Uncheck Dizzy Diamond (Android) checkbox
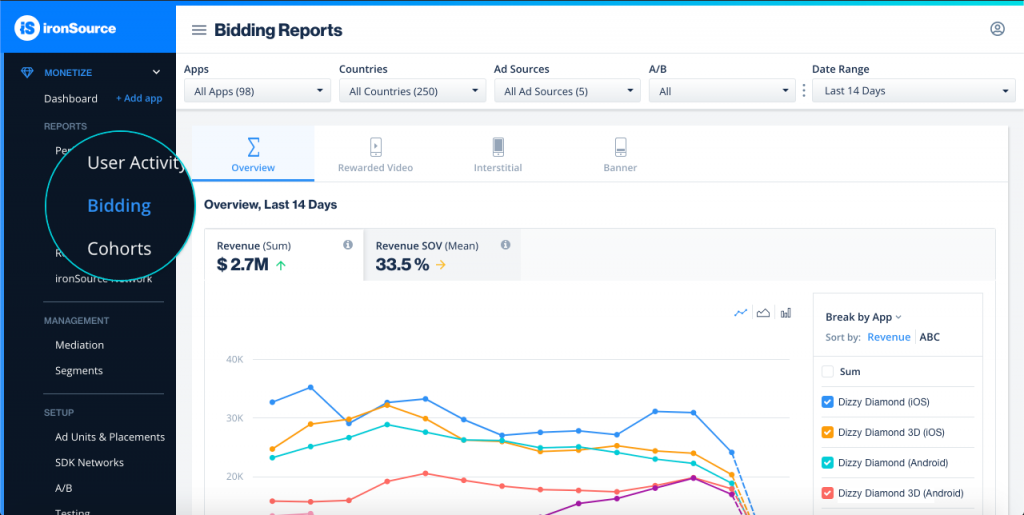This screenshot has width=1024, height=515. [827, 463]
